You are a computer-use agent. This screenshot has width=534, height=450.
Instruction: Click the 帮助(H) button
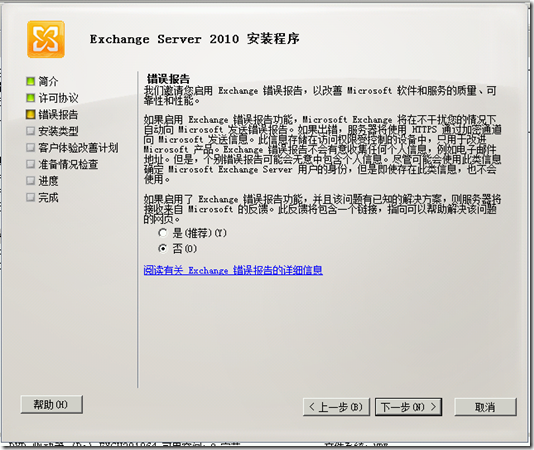[51, 405]
